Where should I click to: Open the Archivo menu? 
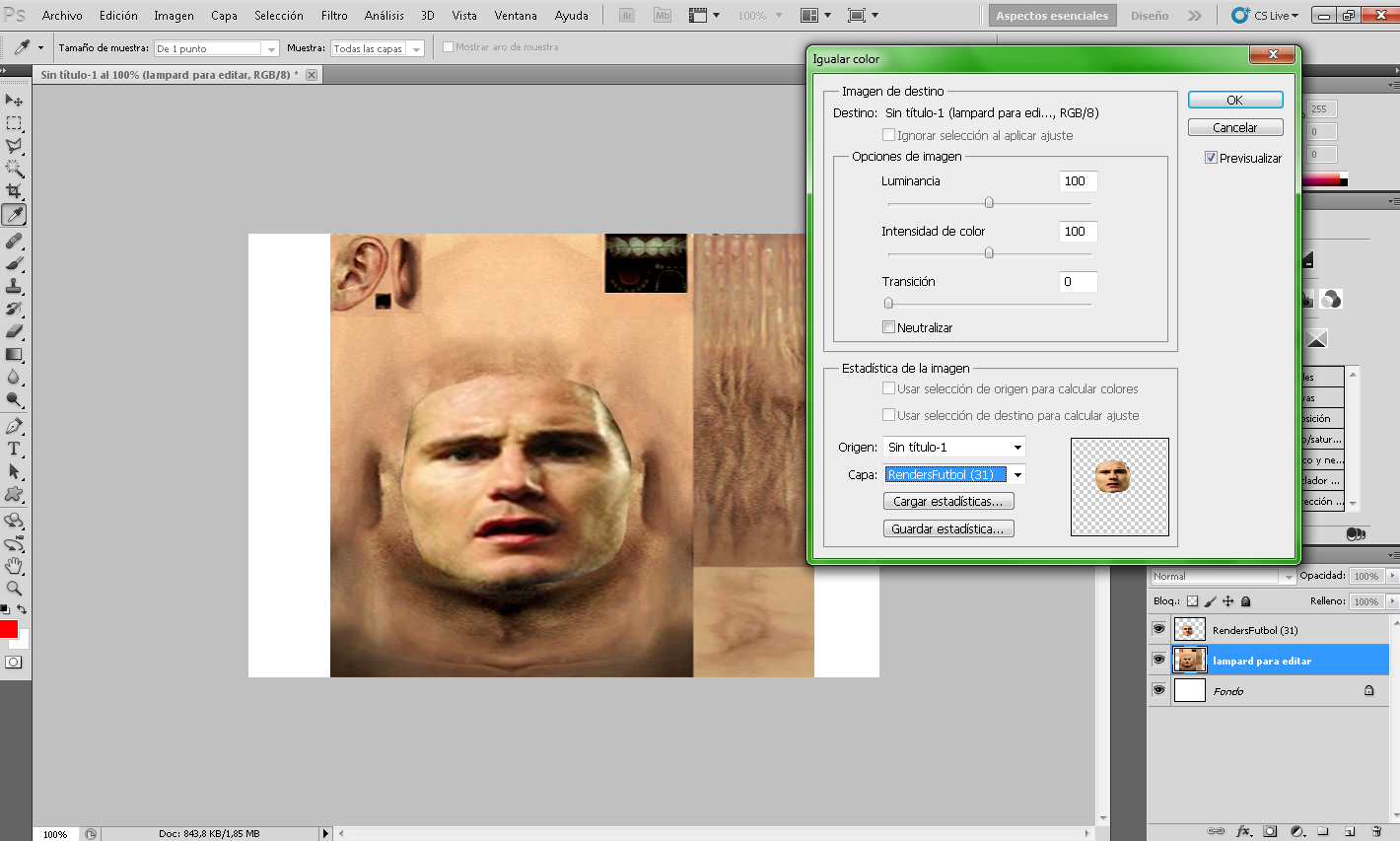click(62, 16)
